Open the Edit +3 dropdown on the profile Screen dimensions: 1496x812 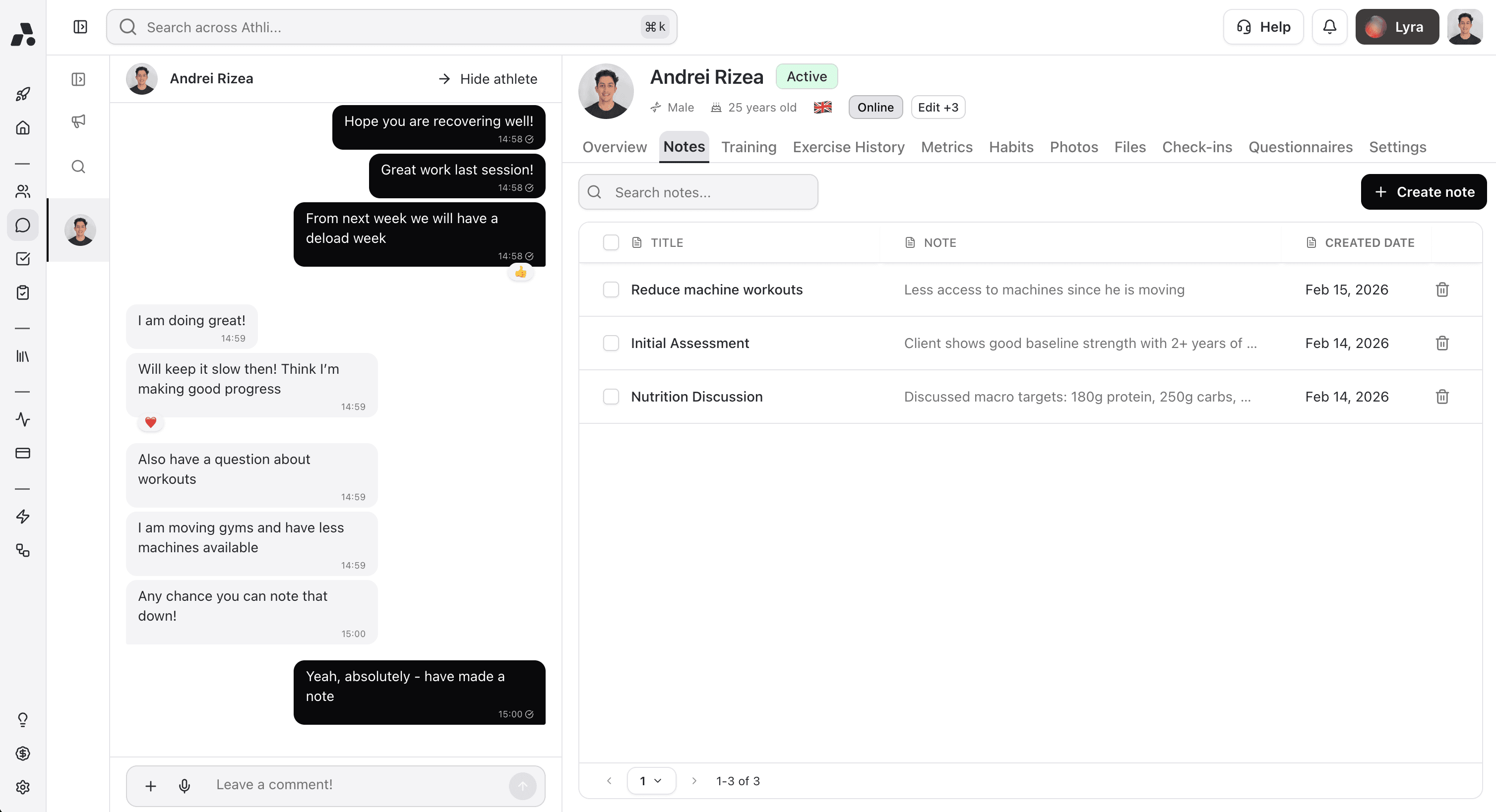[937, 107]
